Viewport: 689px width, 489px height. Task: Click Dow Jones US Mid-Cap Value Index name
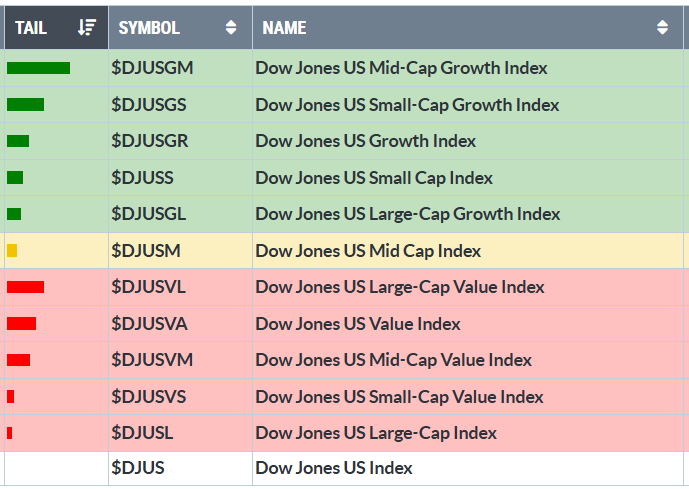(x=394, y=360)
